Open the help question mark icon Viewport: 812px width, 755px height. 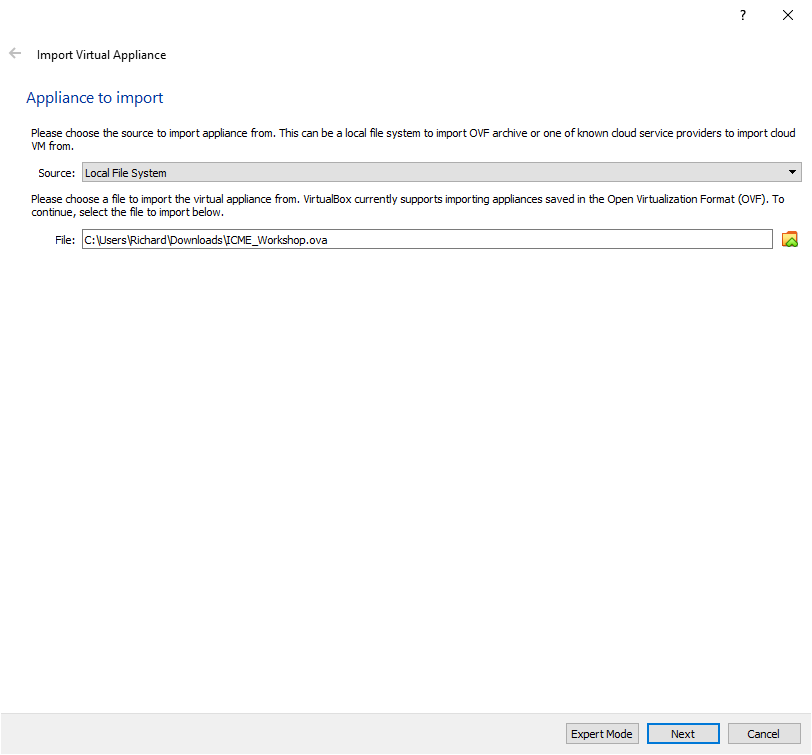coord(743,16)
